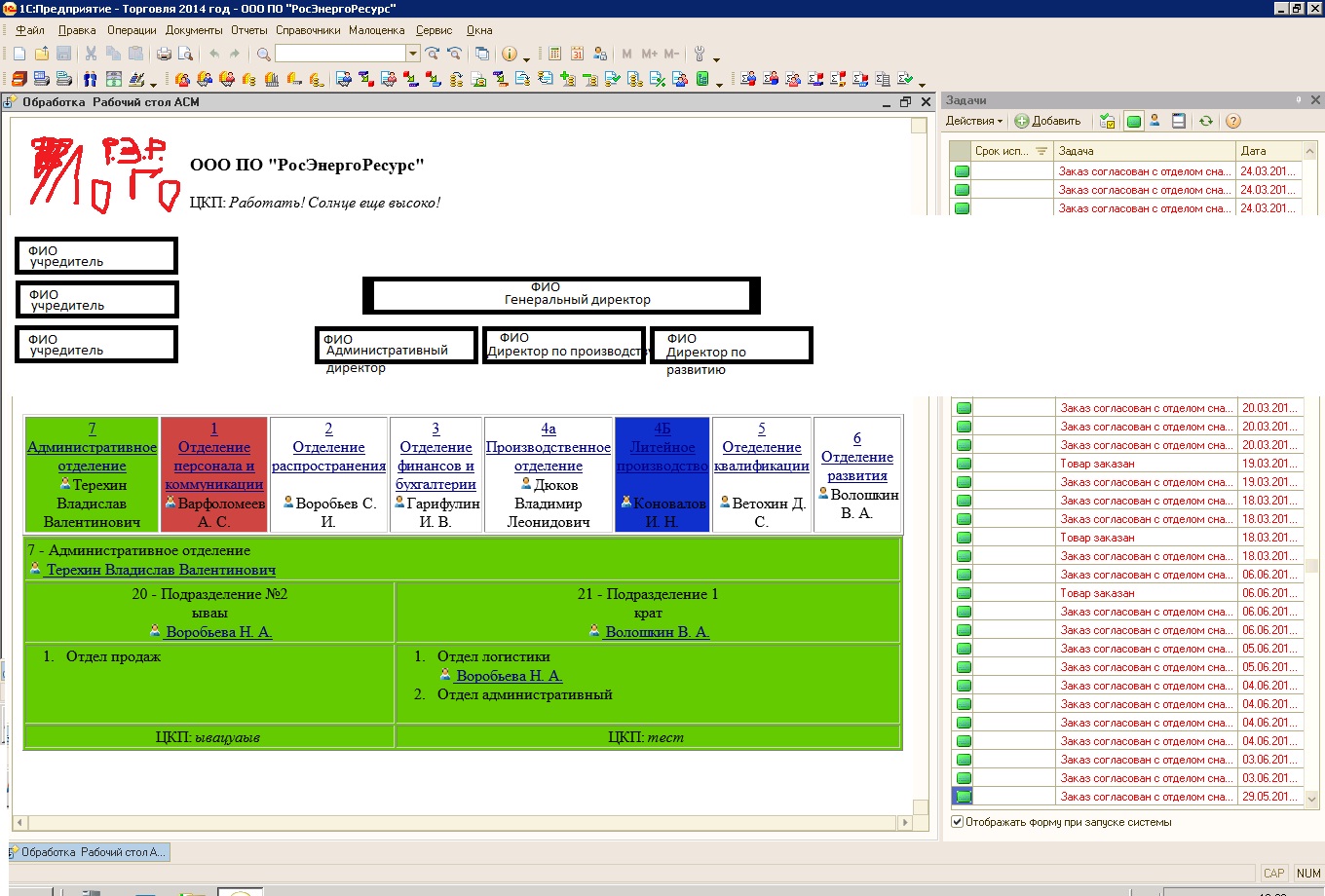The width and height of the screenshot is (1325, 896).
Task: Toggle the pin on the Задачи panel
Action: [1299, 100]
